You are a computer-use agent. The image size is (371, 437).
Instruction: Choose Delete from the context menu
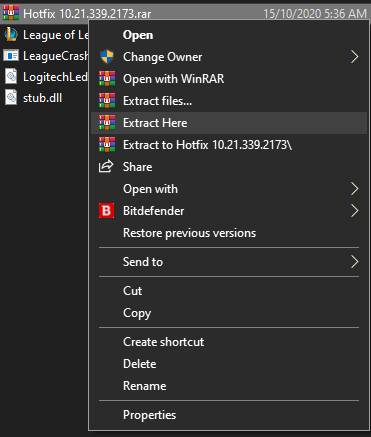click(x=229, y=364)
